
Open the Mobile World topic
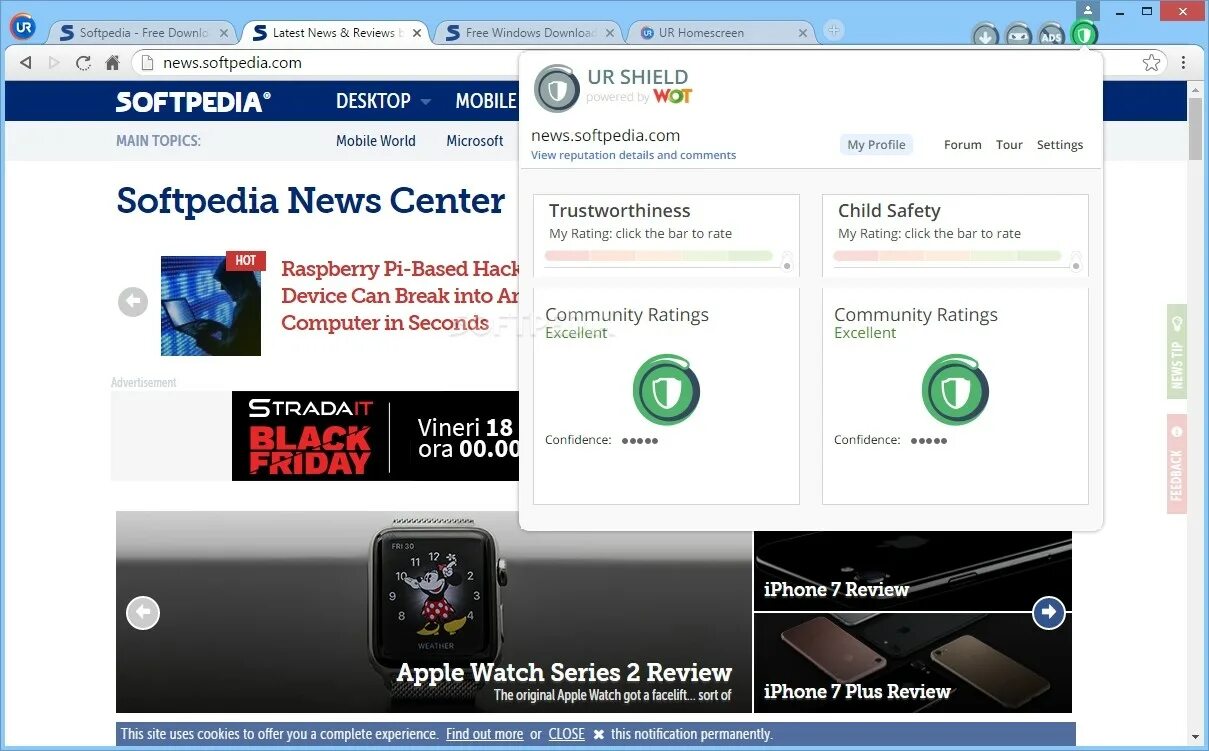(x=376, y=141)
